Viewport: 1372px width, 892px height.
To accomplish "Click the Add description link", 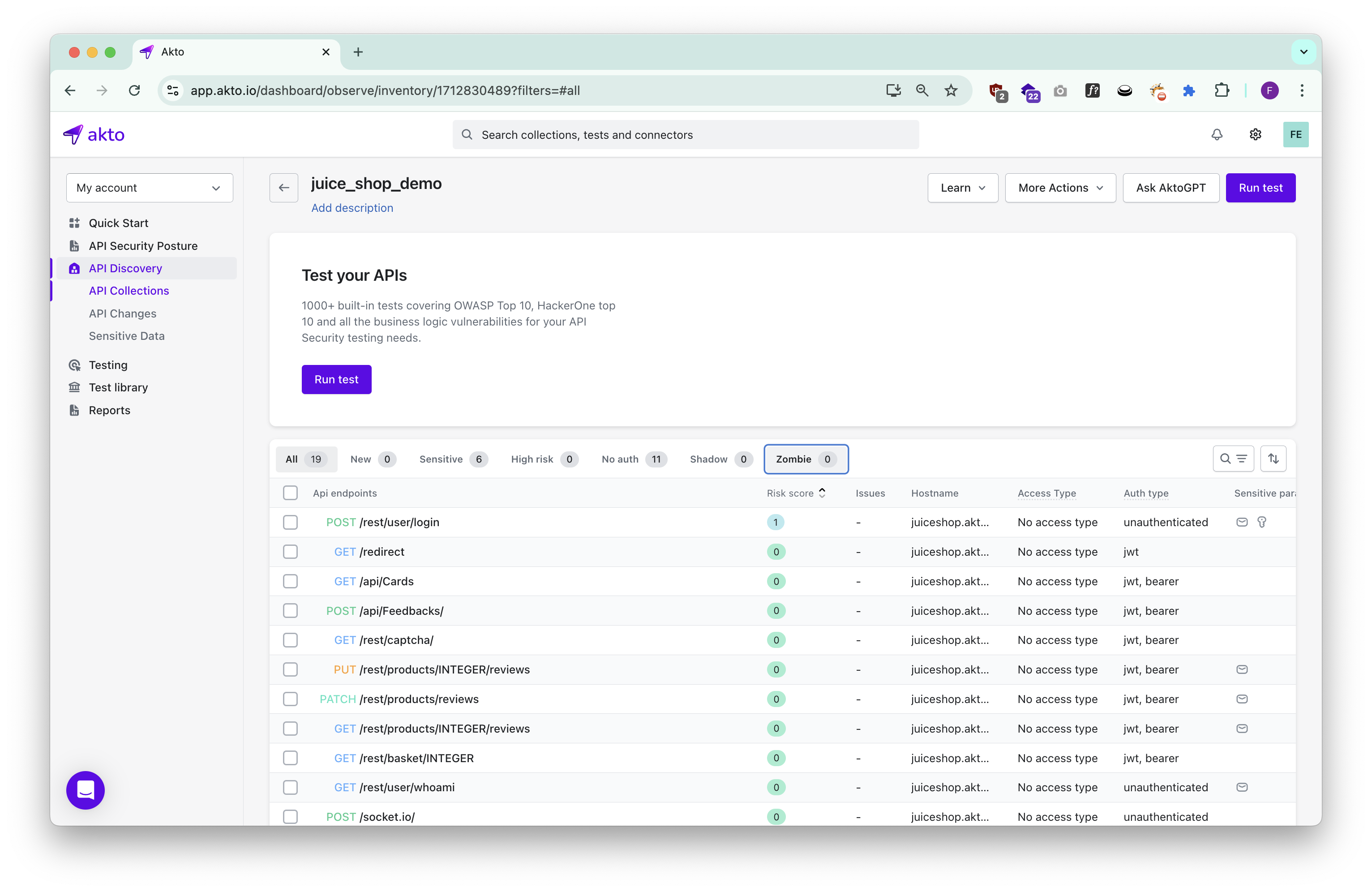I will (352, 208).
